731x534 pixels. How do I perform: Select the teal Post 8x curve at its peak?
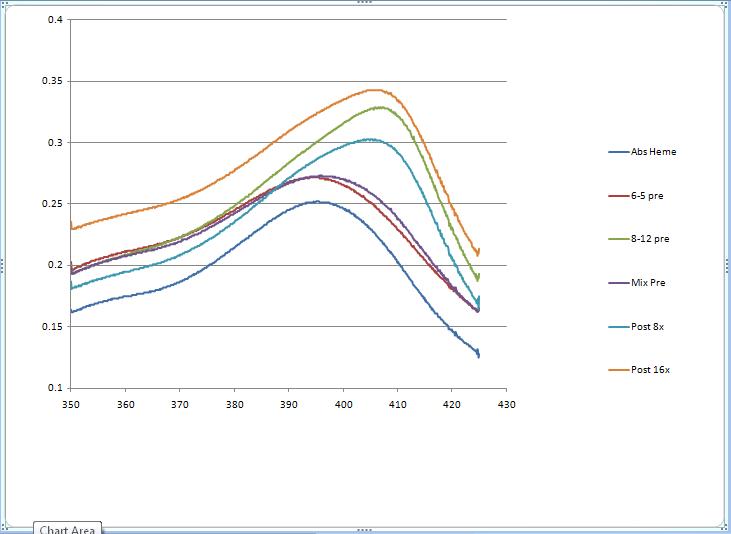[370, 139]
